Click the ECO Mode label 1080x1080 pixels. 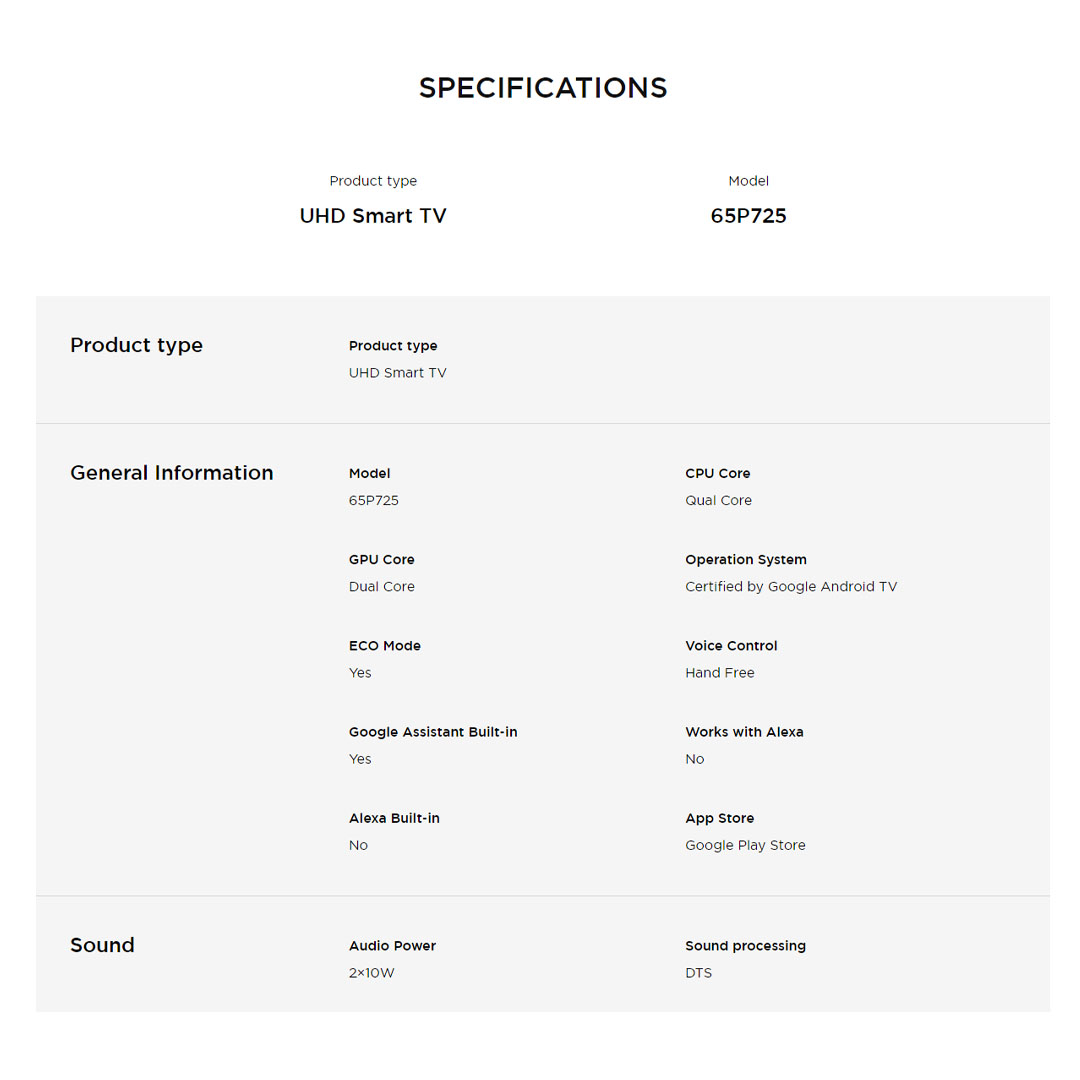point(384,646)
